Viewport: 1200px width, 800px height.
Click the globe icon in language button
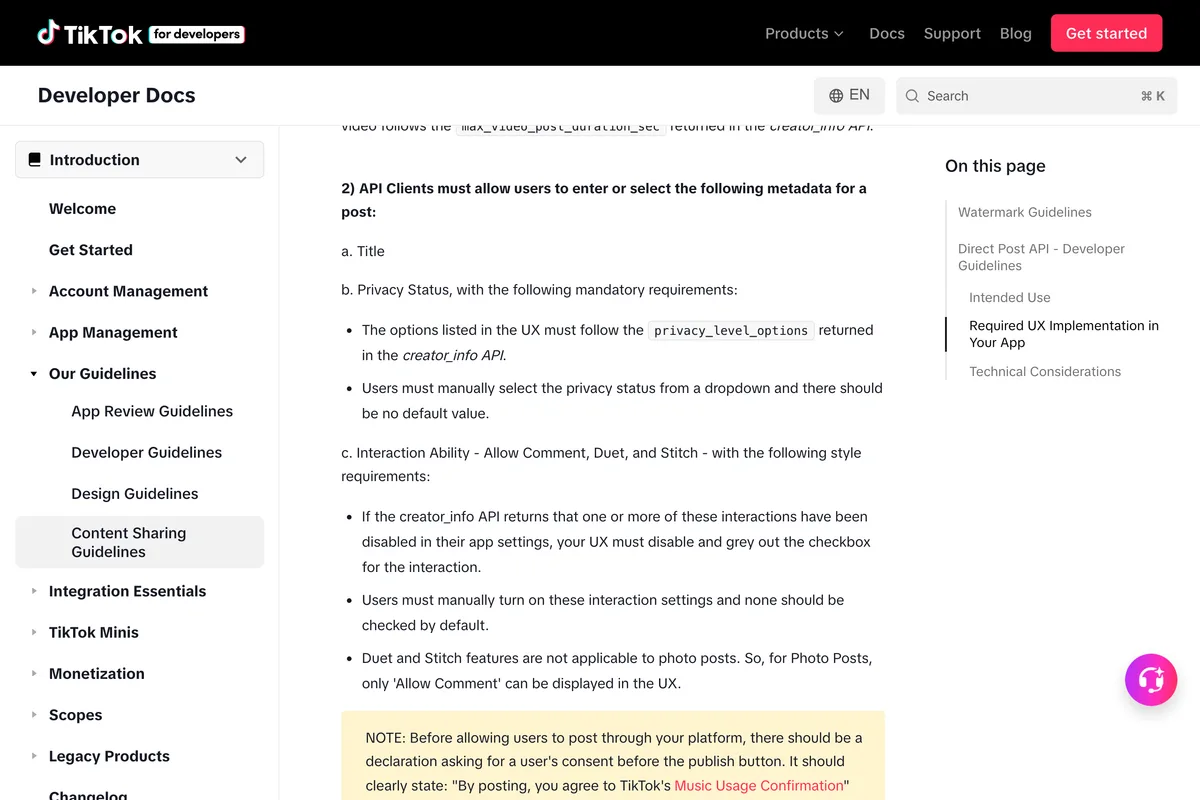coord(836,96)
